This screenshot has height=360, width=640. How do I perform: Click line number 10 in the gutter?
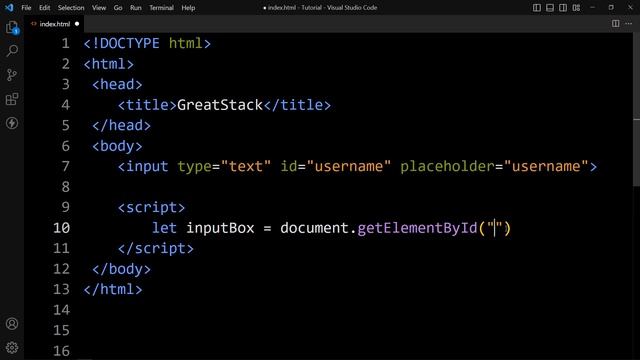click(x=61, y=228)
